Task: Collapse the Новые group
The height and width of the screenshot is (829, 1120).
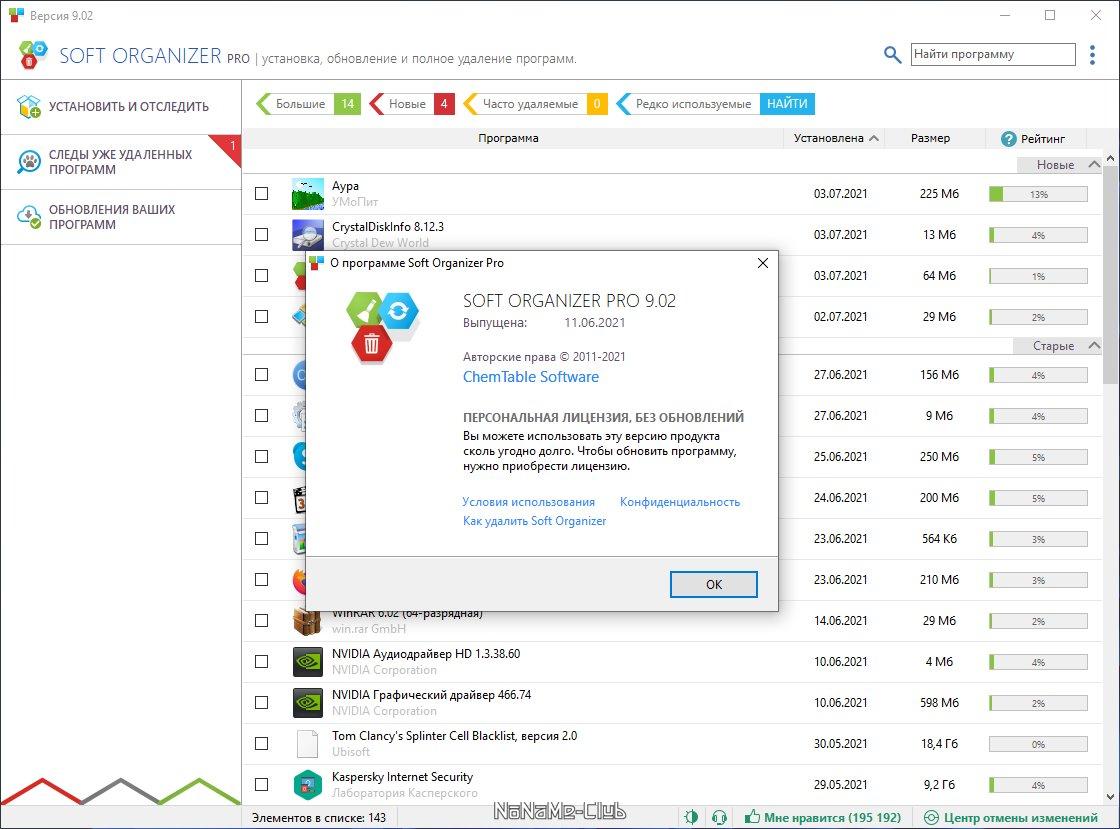Action: click(1093, 165)
